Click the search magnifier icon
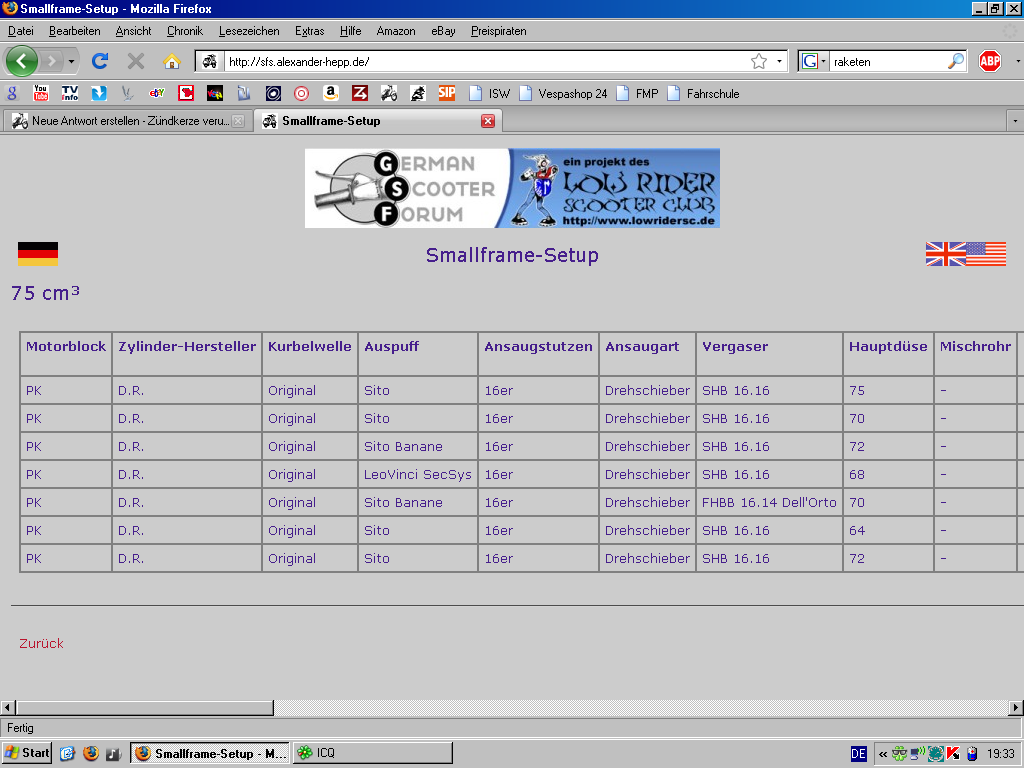The height and width of the screenshot is (768, 1024). 956,61
